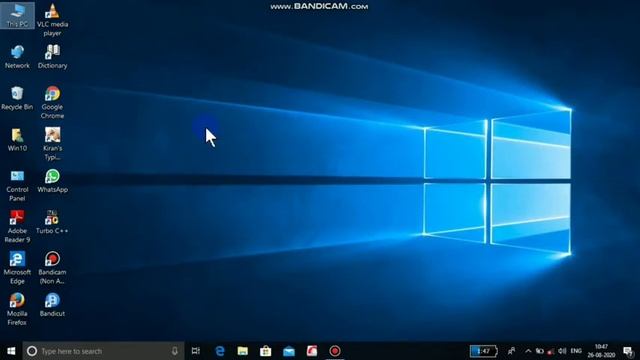The width and height of the screenshot is (640, 360).
Task: Select Kiran's Typing desktop shortcut
Action: coord(52,144)
